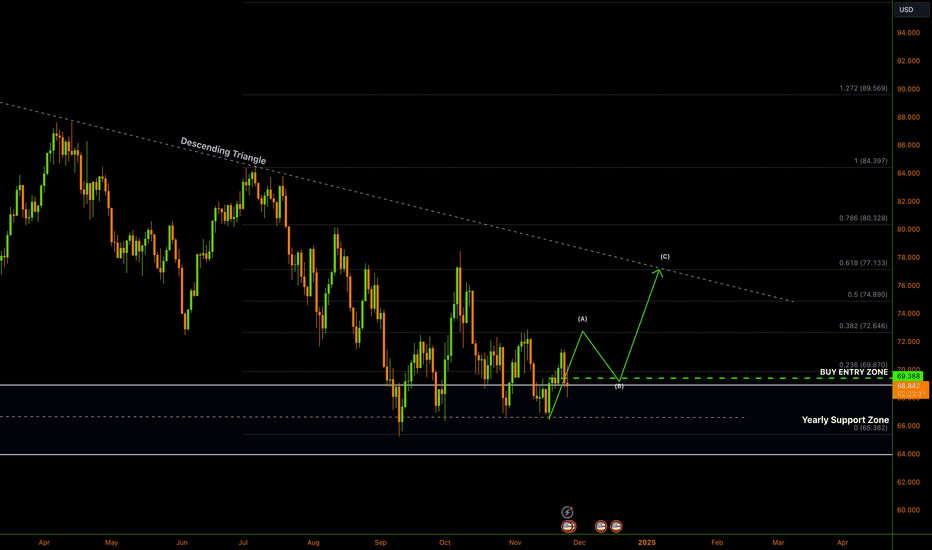Screen dimensions: 932x550
Task: Click the (A) wave label
Action: coord(582,319)
